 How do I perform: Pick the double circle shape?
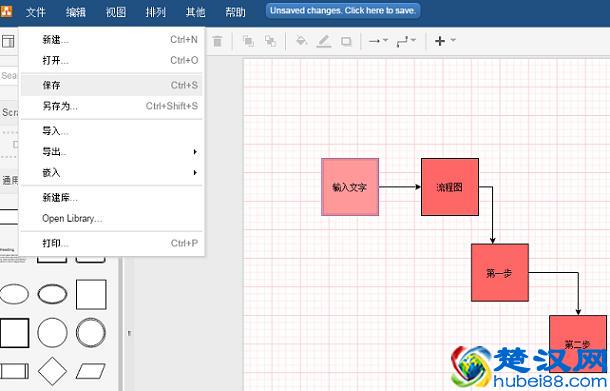point(91,333)
